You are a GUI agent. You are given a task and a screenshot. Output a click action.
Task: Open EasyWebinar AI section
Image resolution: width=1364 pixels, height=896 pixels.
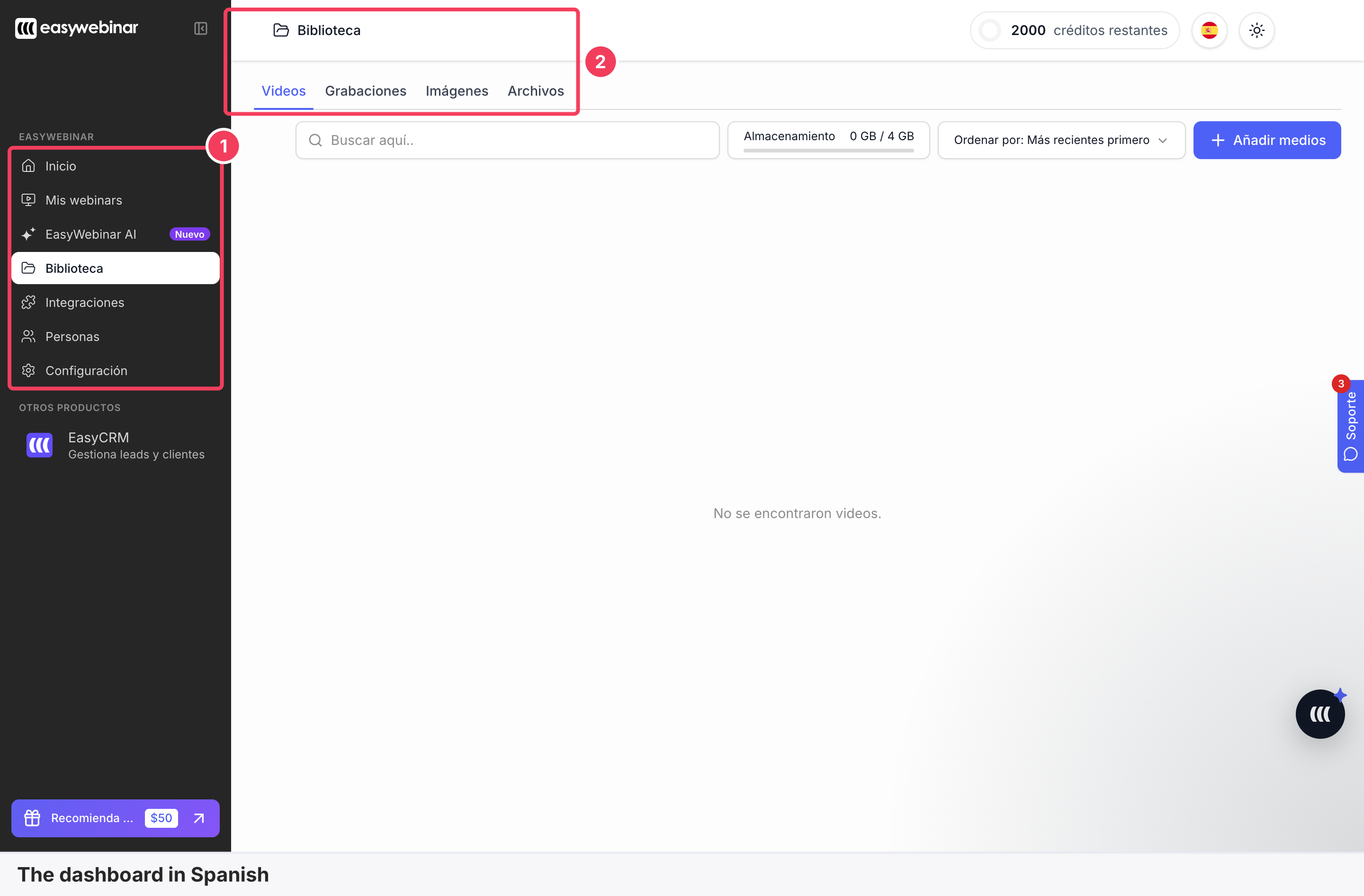115,234
